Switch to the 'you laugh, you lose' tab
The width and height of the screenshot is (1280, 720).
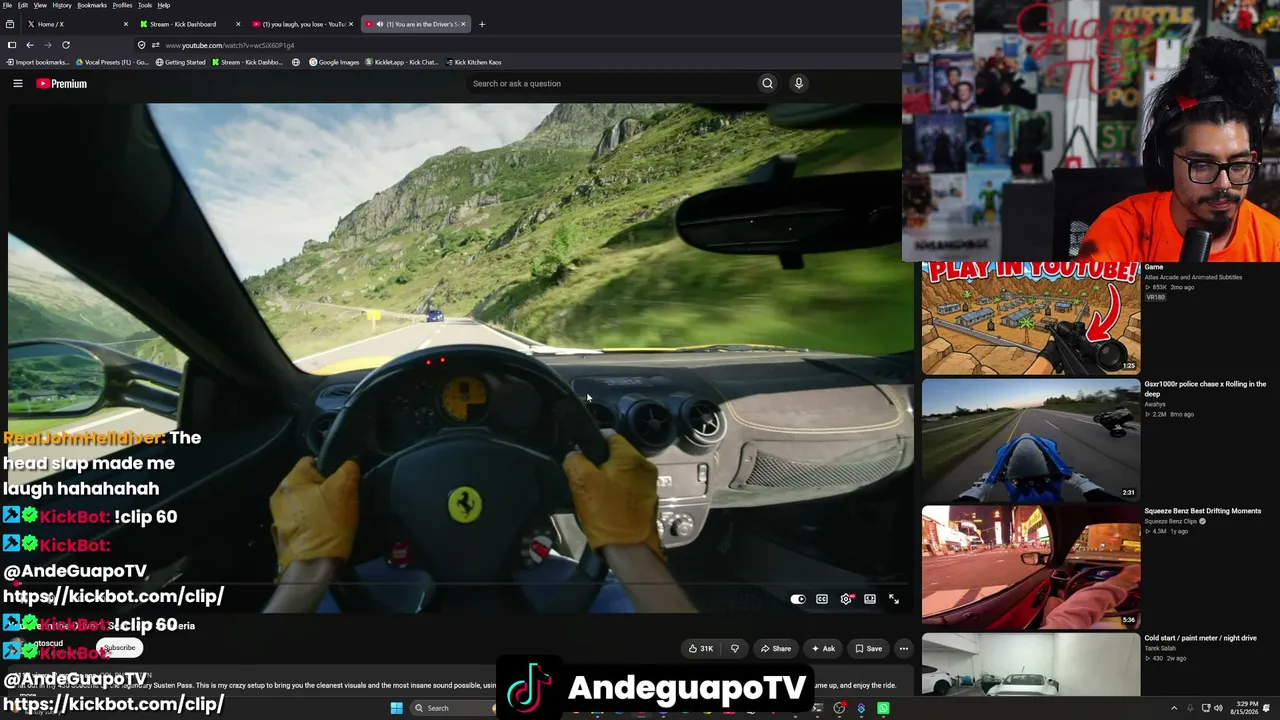(x=302, y=24)
